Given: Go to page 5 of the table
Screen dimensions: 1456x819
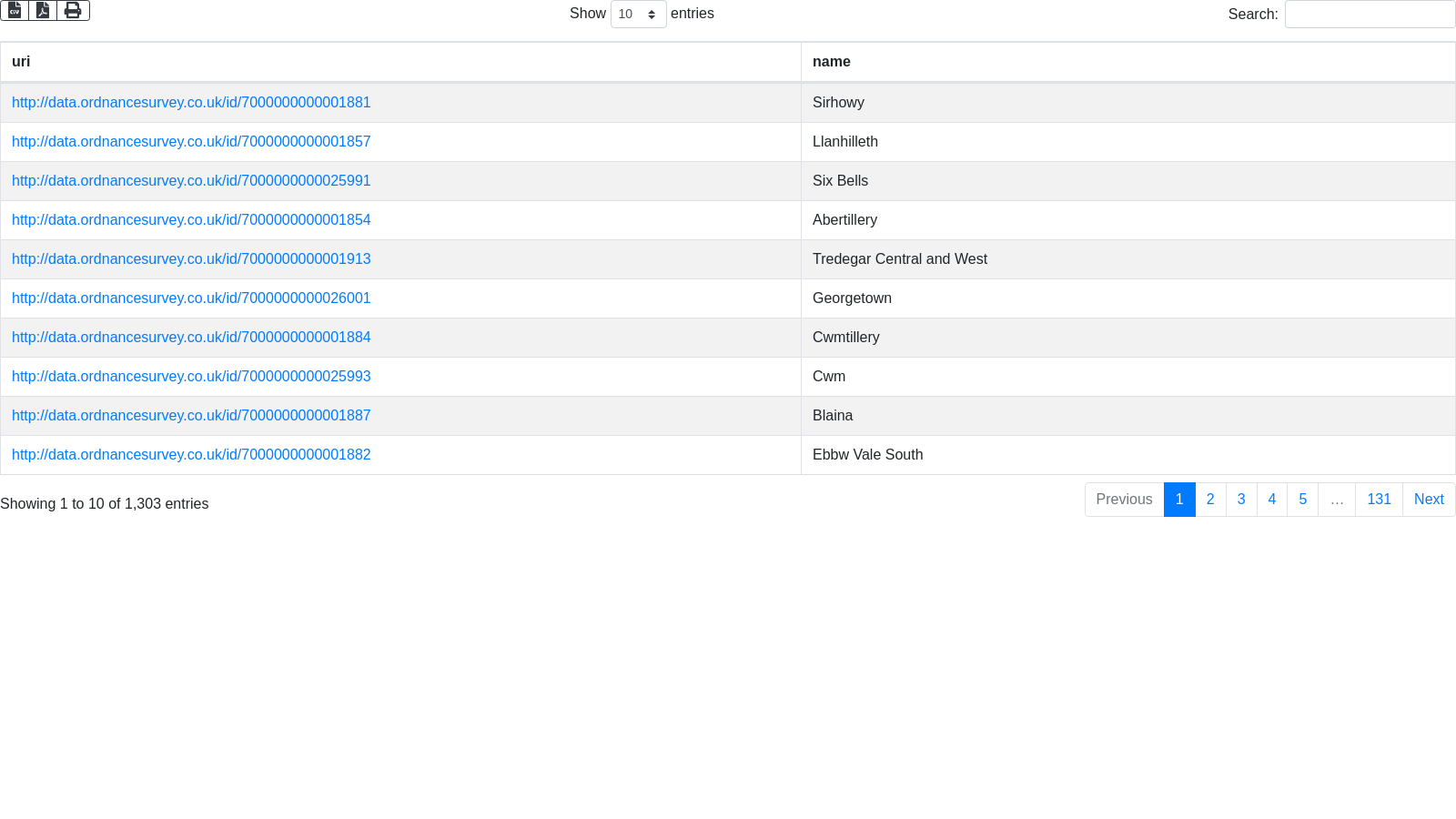Looking at the screenshot, I should [x=1302, y=500].
